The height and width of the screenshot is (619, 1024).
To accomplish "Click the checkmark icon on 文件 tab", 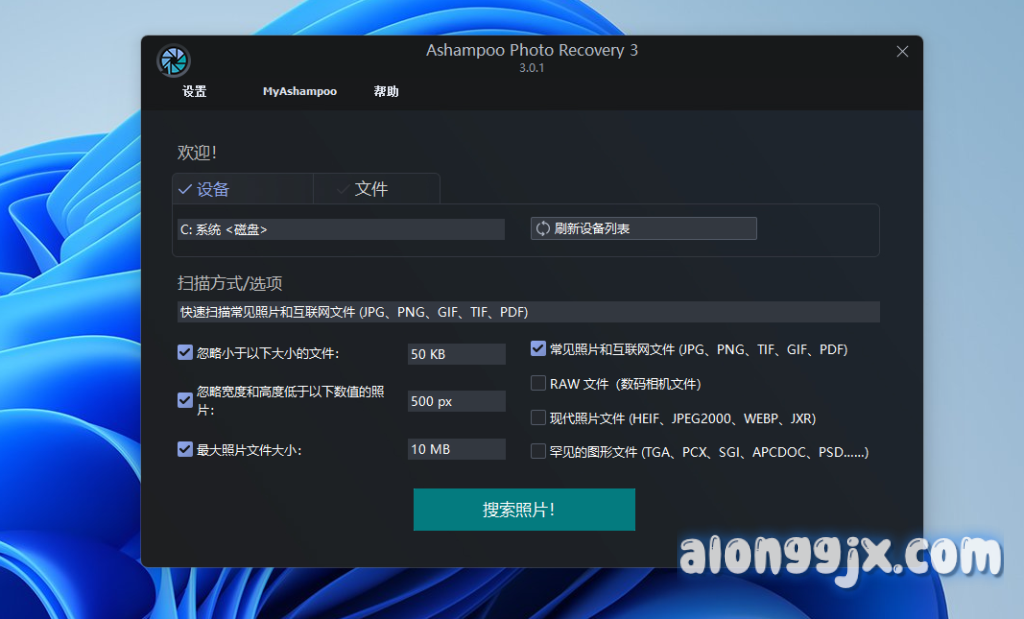I will [x=343, y=189].
